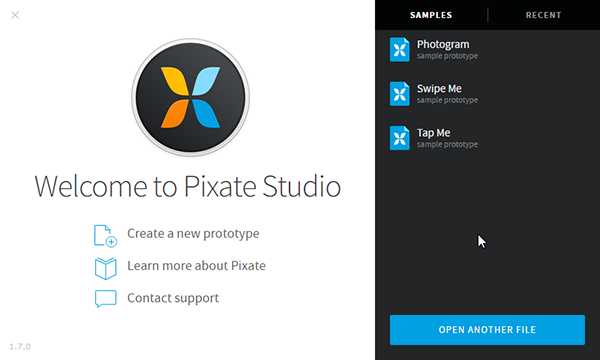
Task: Click the version number 1.7.0 label
Action: 20,347
